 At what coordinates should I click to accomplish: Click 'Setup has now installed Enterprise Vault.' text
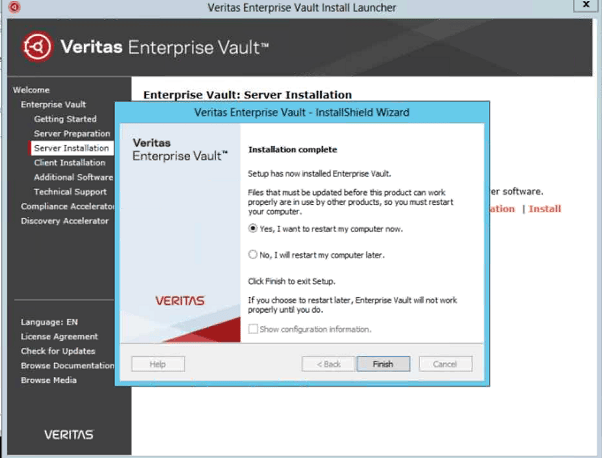pyautogui.click(x=319, y=174)
